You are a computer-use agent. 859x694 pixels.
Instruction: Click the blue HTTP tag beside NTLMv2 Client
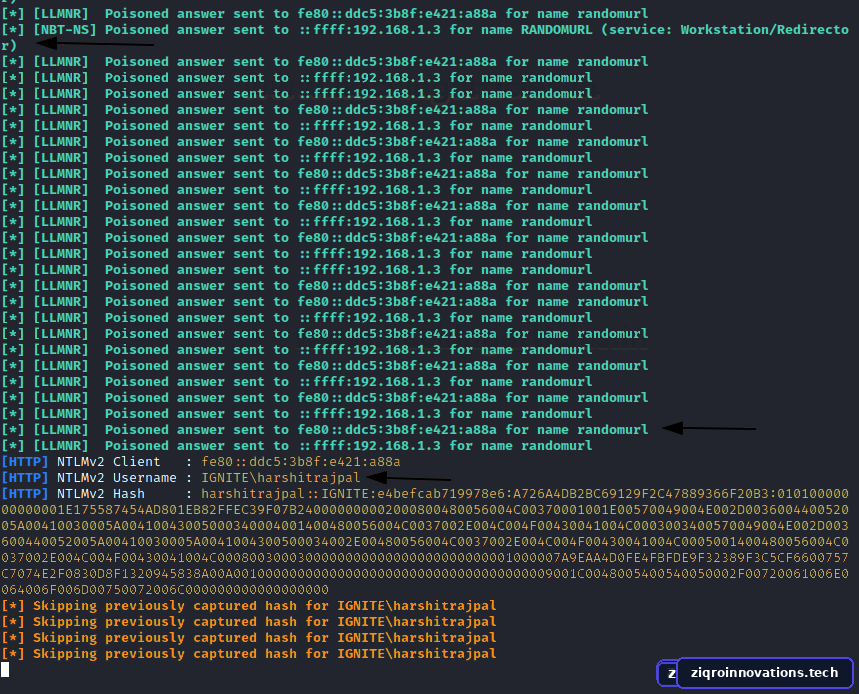[25, 462]
